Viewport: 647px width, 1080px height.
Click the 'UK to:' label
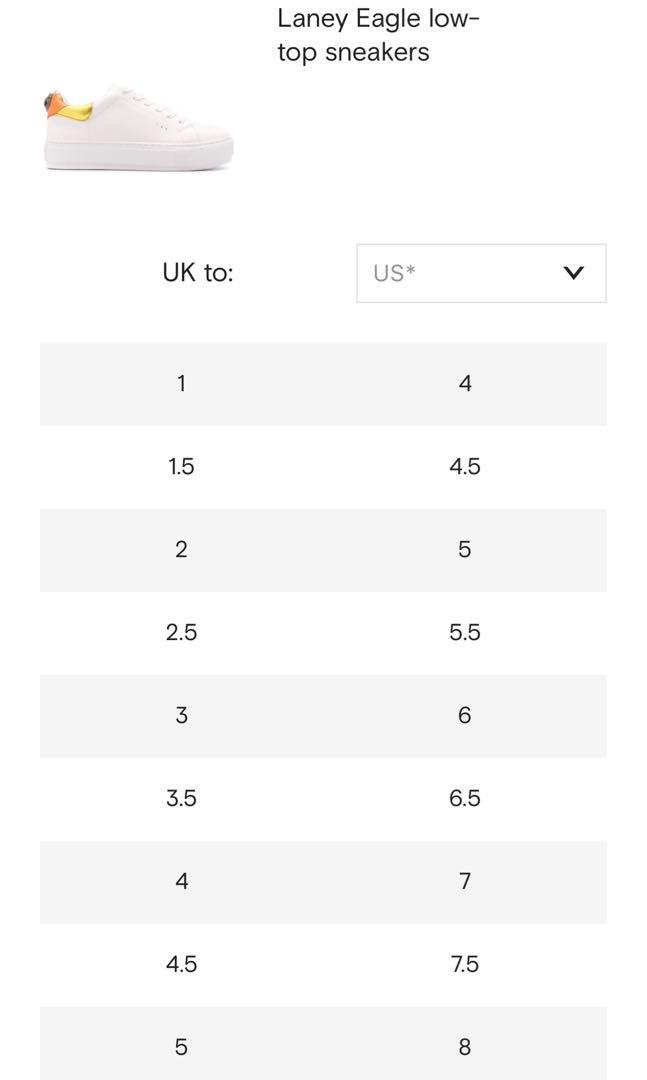[x=198, y=273]
